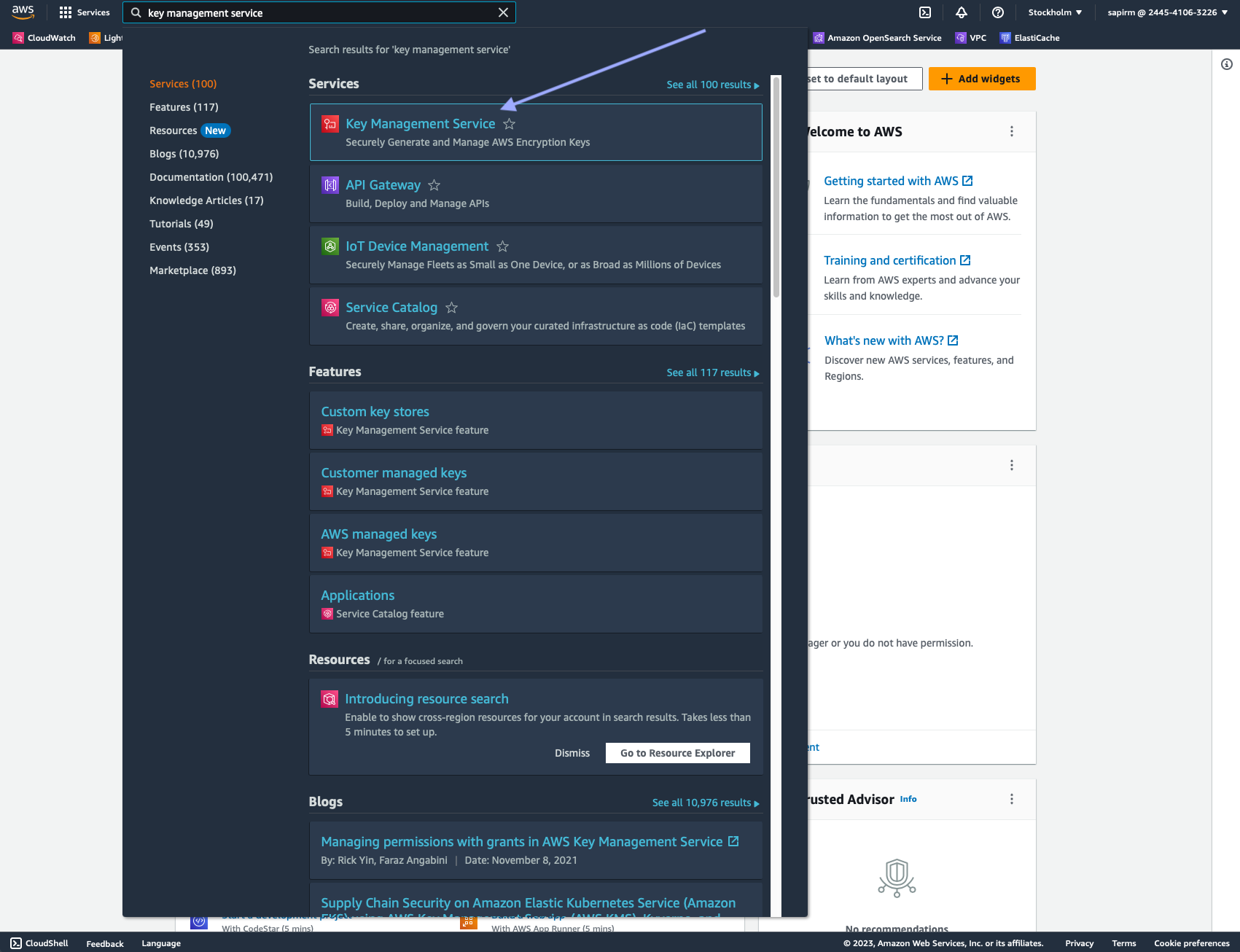Image resolution: width=1240 pixels, height=952 pixels.
Task: Open the help question mark menu
Action: click(998, 12)
